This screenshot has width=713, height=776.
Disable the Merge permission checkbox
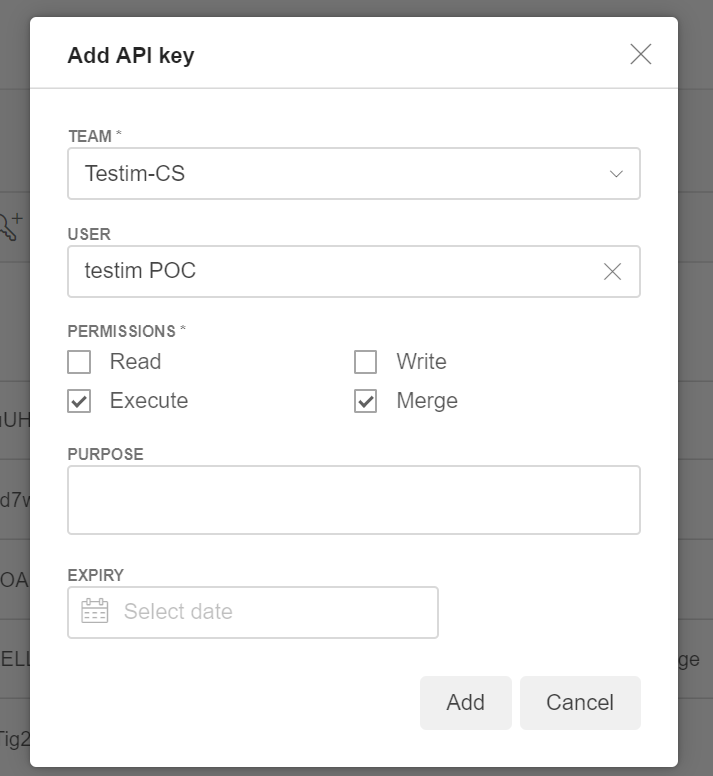pos(366,401)
